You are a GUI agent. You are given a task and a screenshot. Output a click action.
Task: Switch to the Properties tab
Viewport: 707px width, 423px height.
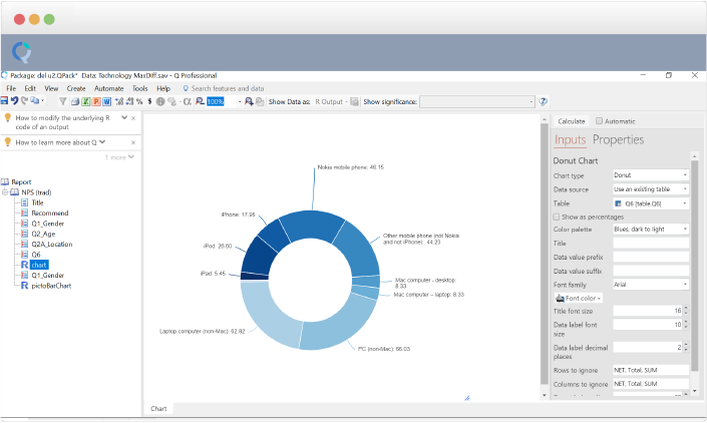tap(618, 140)
